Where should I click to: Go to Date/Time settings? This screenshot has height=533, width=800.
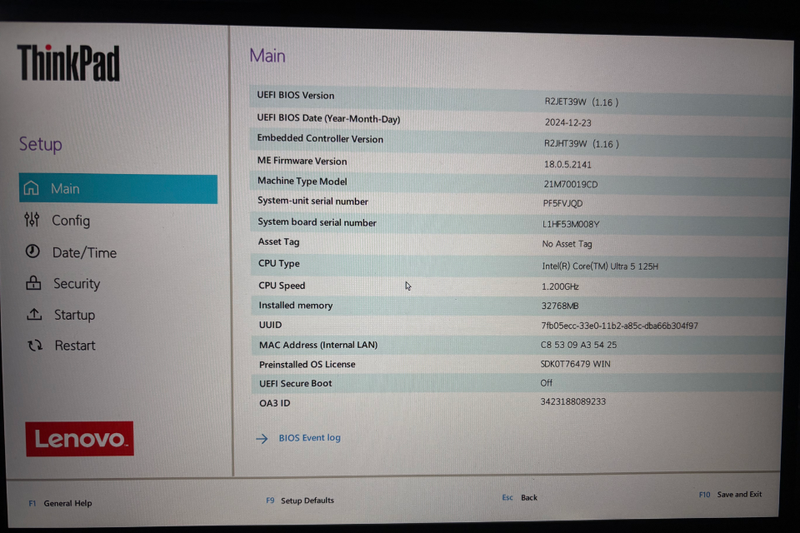pyautogui.click(x=84, y=252)
